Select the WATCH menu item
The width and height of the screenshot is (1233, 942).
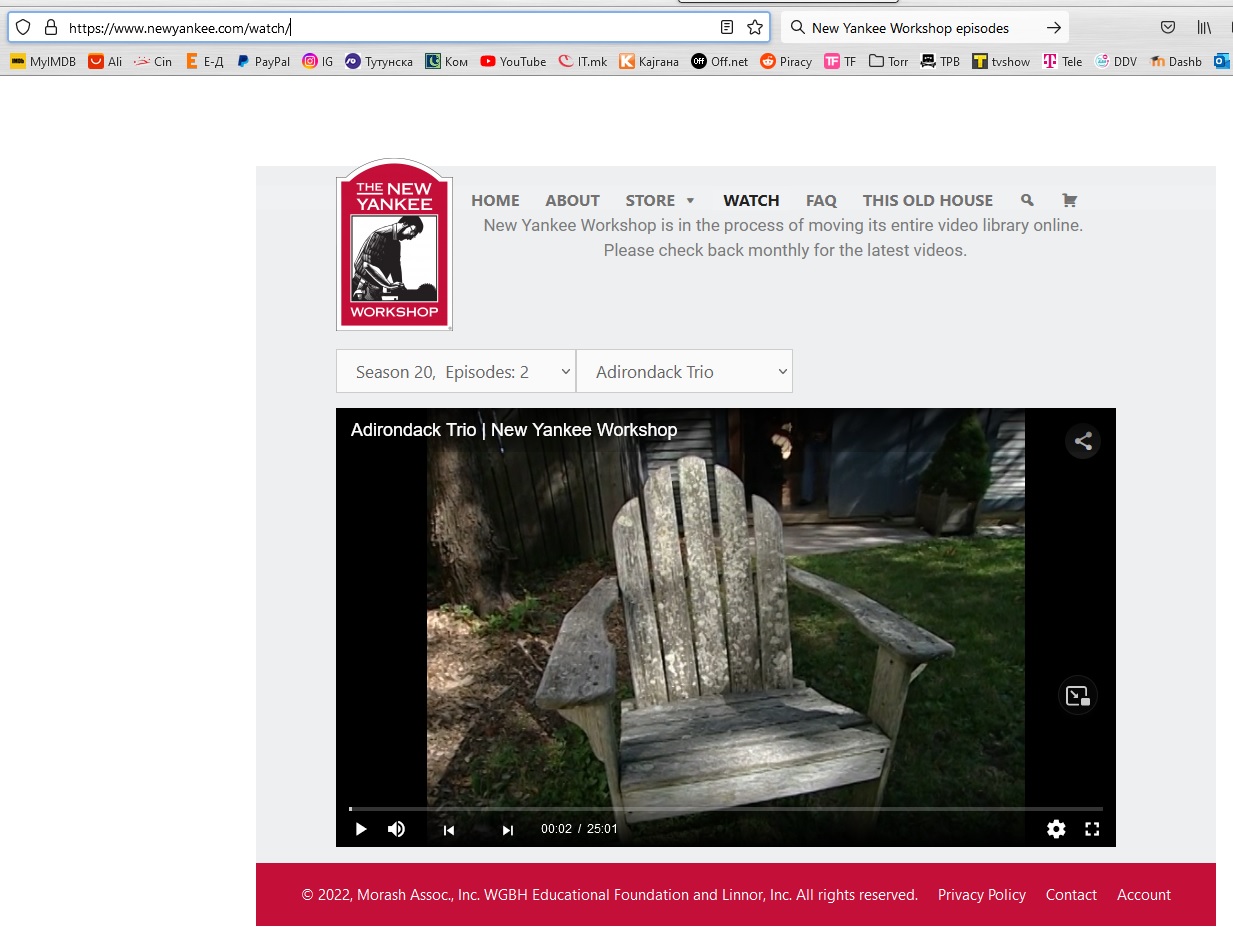tap(751, 200)
